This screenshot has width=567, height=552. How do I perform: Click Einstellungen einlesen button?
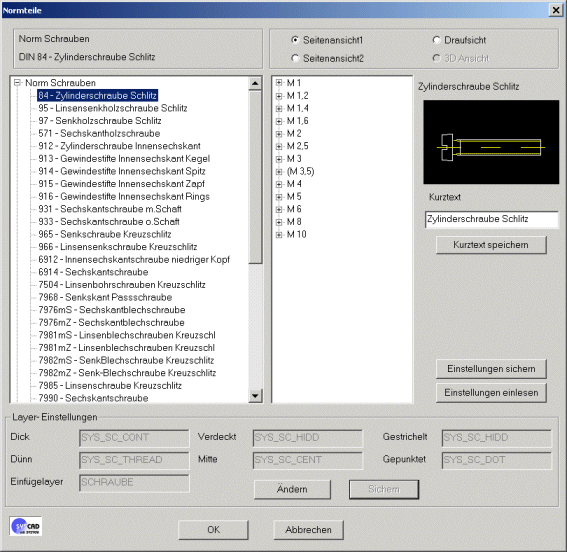(491, 393)
